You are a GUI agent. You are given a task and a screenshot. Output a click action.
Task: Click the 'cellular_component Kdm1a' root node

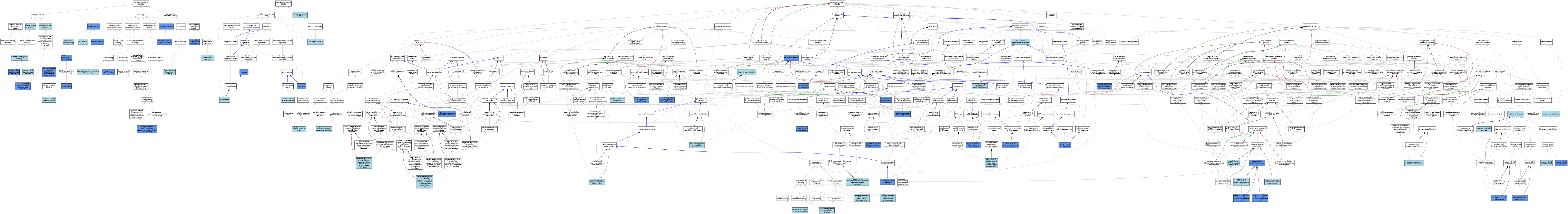point(284,4)
